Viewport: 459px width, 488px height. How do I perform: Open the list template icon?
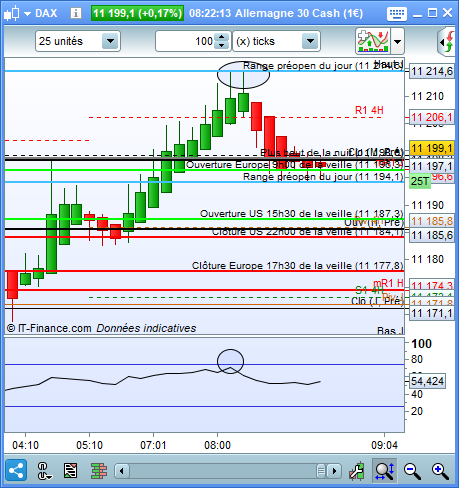point(70,471)
